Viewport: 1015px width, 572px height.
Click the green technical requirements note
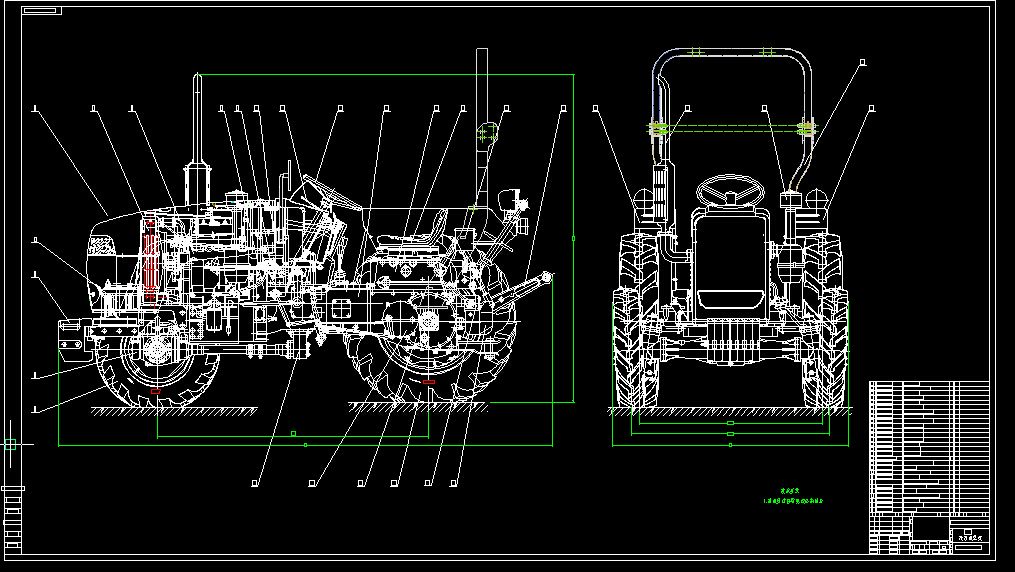(x=795, y=497)
